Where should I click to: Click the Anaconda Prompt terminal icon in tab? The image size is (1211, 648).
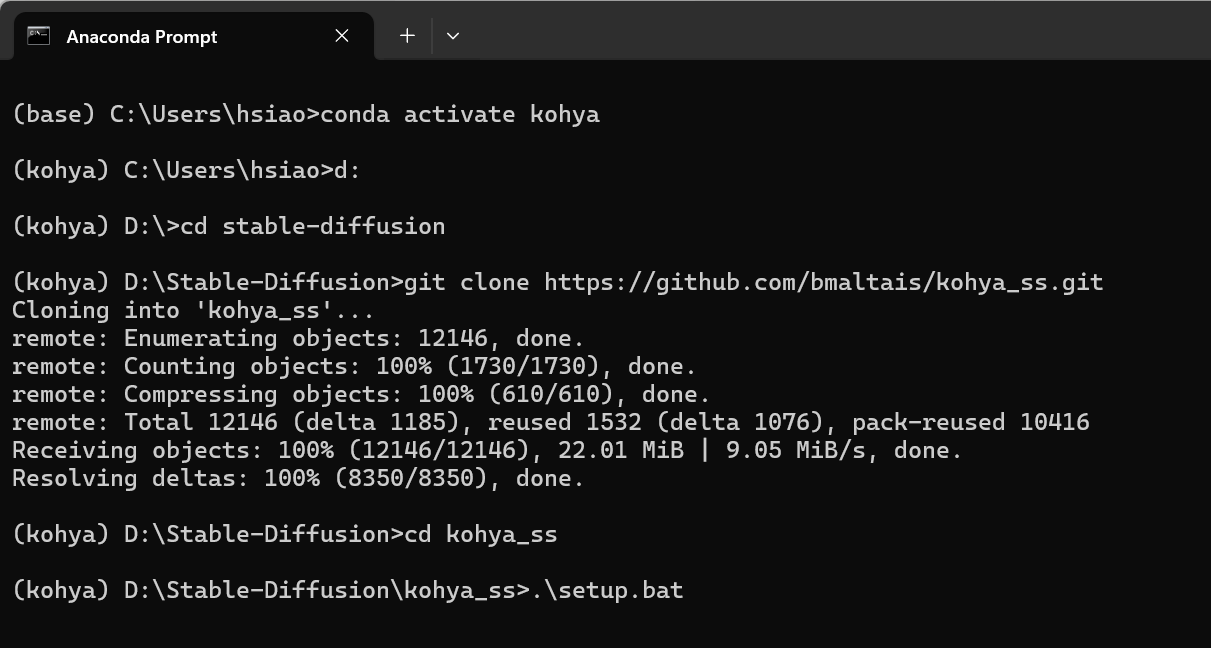pyautogui.click(x=39, y=36)
